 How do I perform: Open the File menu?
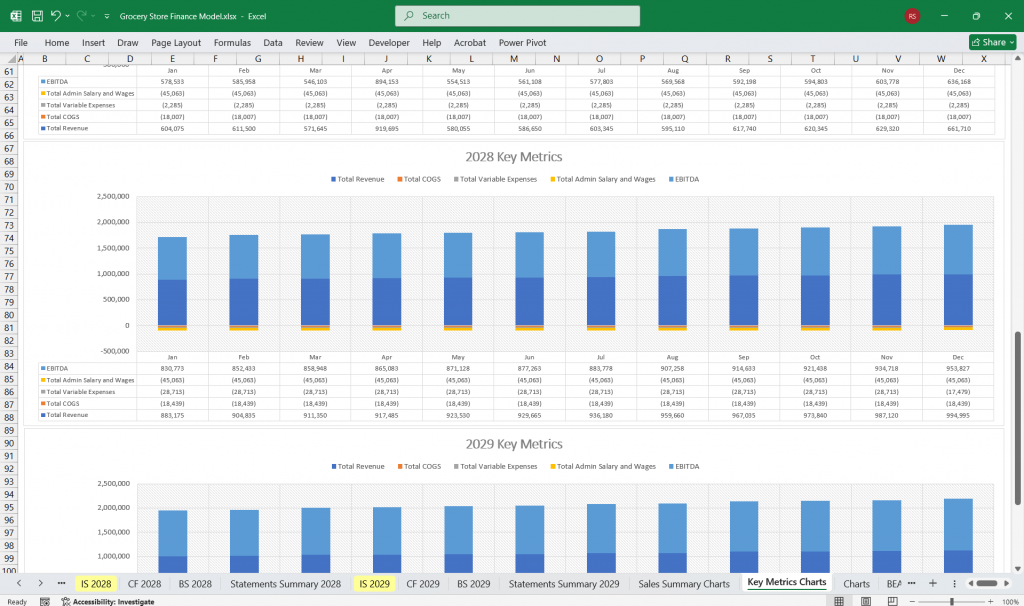pyautogui.click(x=20, y=42)
